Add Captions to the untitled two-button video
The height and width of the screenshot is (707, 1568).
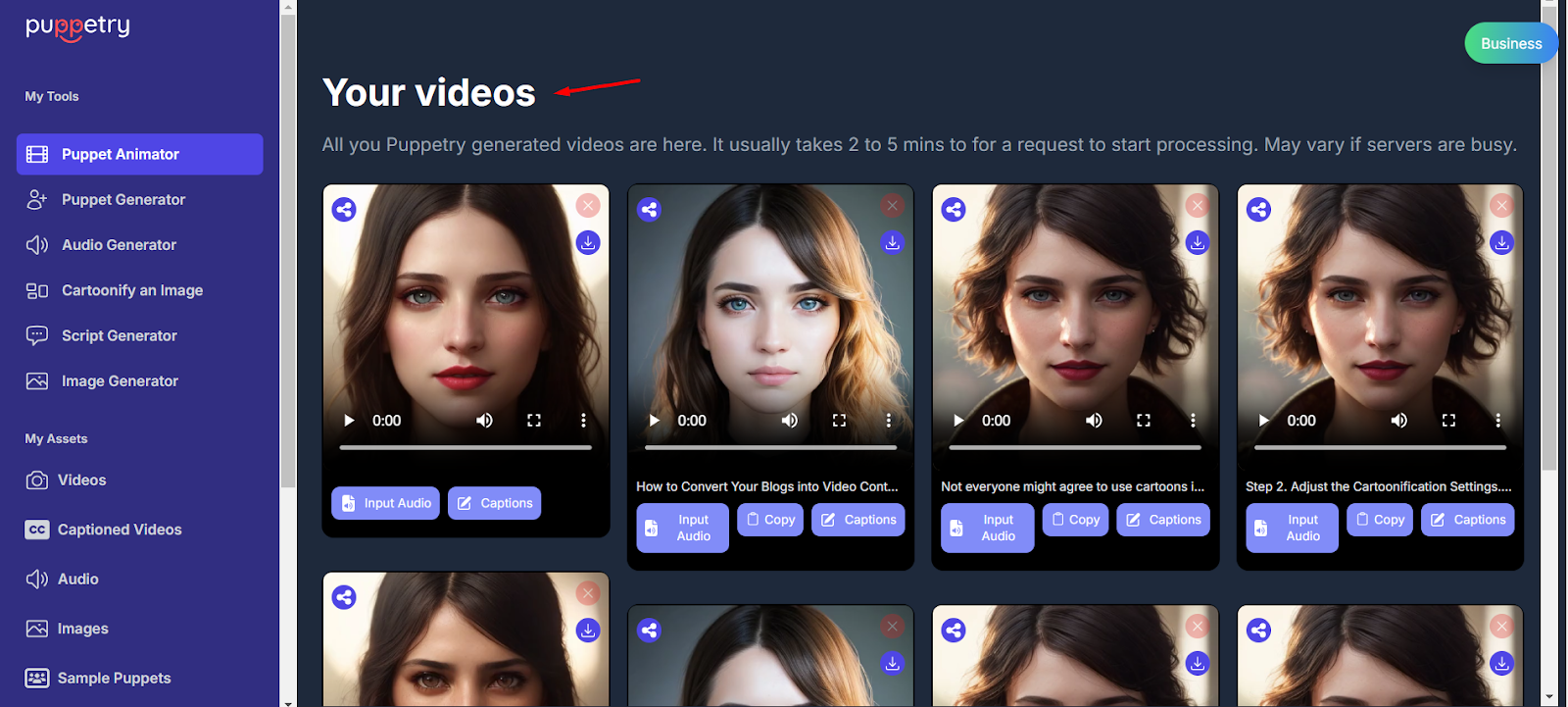[495, 503]
